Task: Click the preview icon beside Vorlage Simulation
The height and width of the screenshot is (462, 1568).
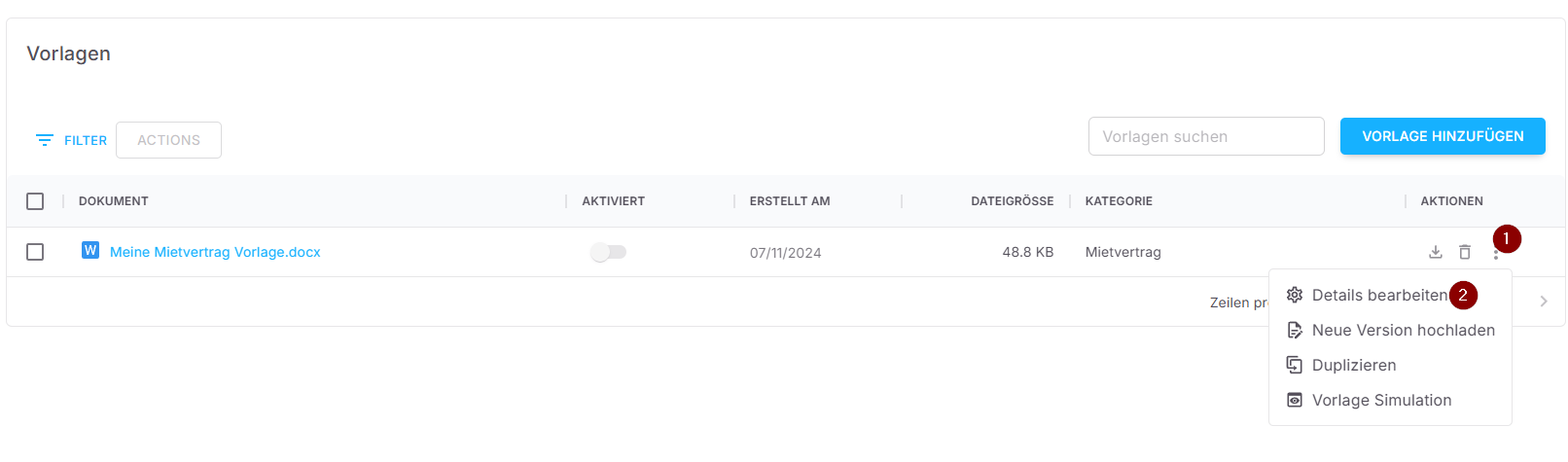Action: pos(1295,400)
